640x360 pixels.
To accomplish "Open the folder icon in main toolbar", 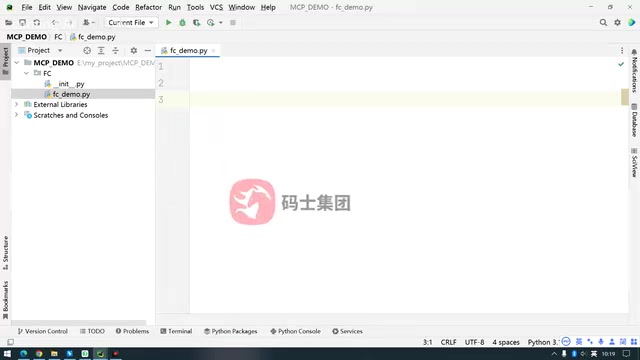I will click(x=9, y=22).
